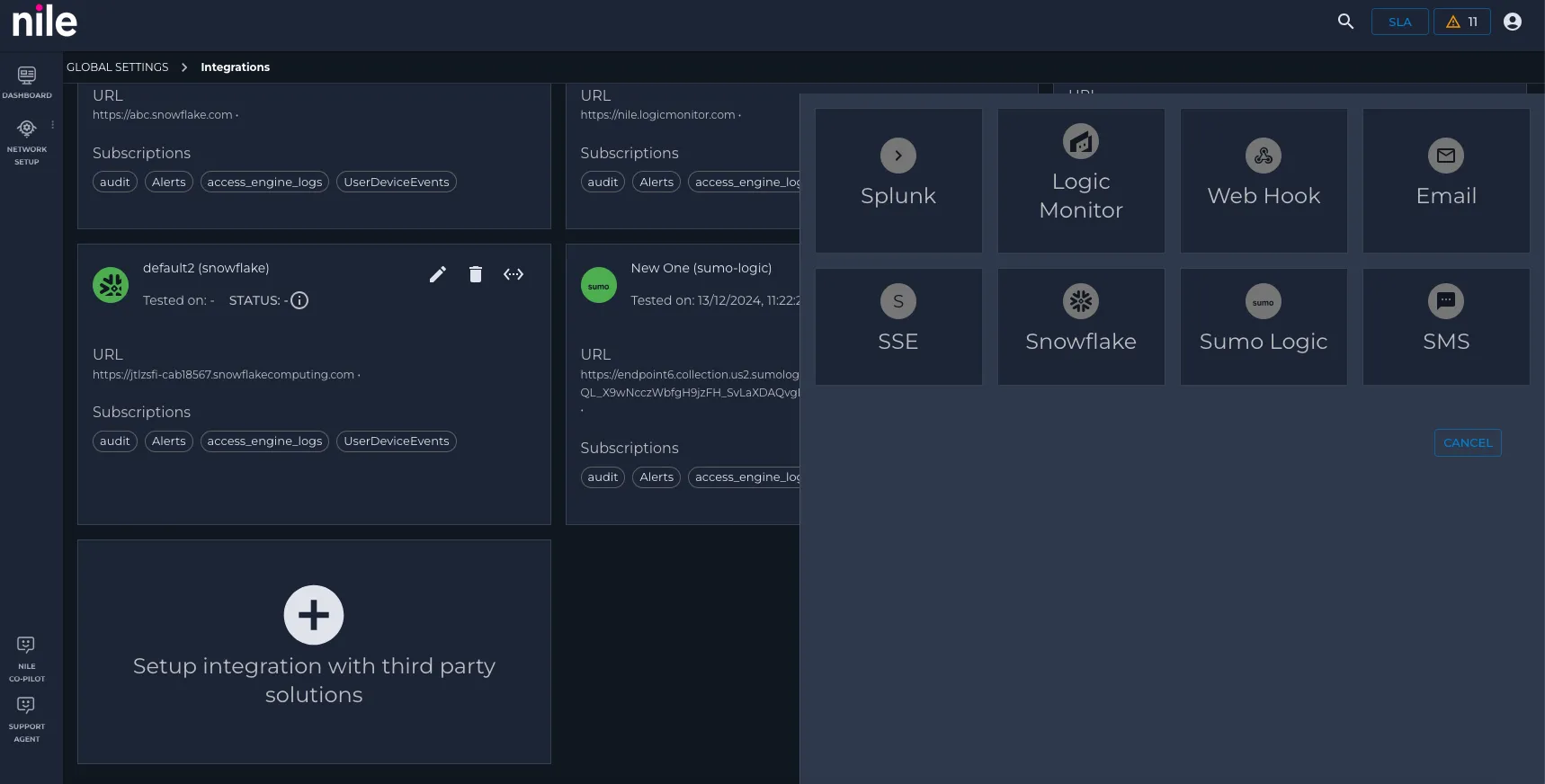The height and width of the screenshot is (784, 1545).
Task: Click 'New One (sumo-logic)' card title
Action: 701,268
